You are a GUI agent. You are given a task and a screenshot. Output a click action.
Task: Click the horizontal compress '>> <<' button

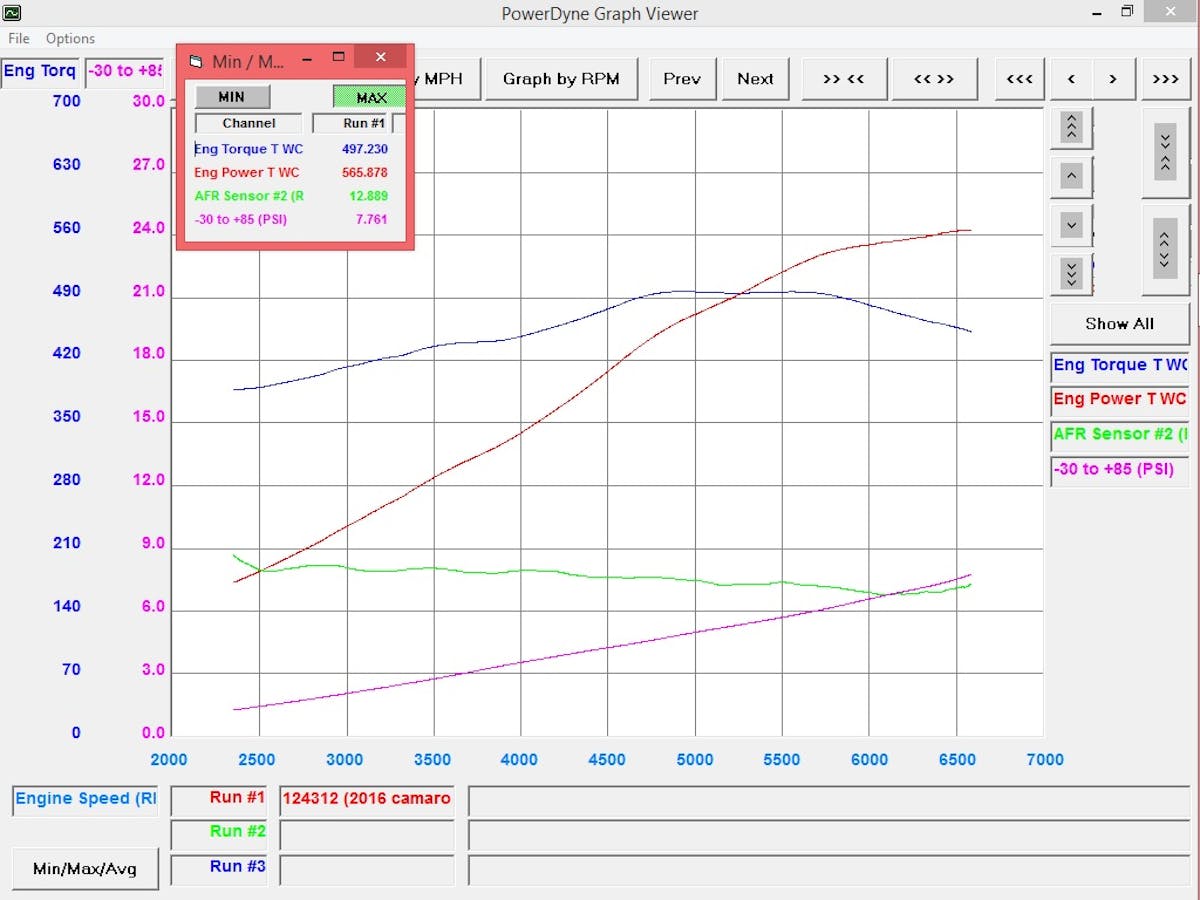tap(843, 79)
